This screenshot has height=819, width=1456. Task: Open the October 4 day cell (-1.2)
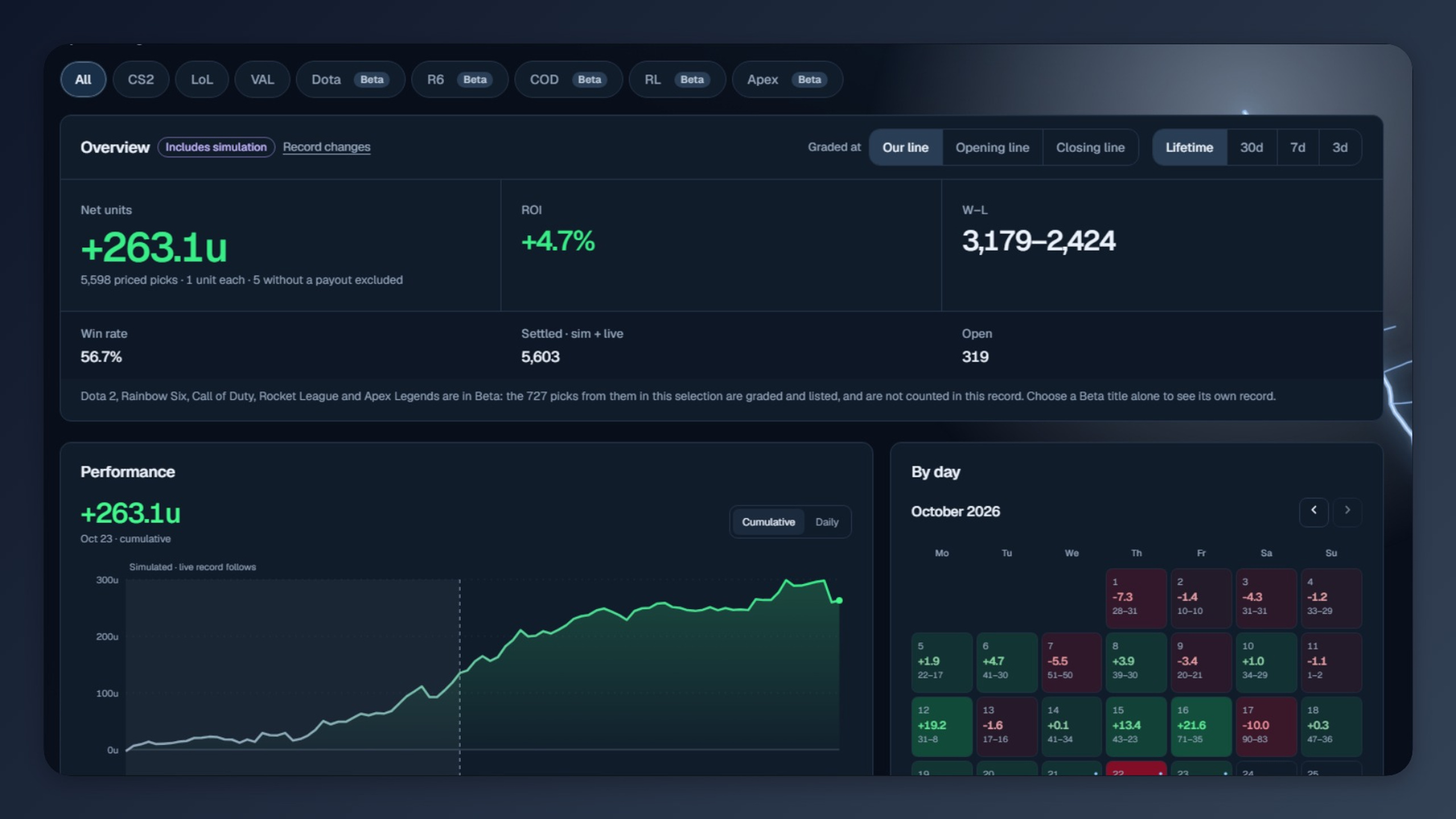pyautogui.click(x=1331, y=598)
